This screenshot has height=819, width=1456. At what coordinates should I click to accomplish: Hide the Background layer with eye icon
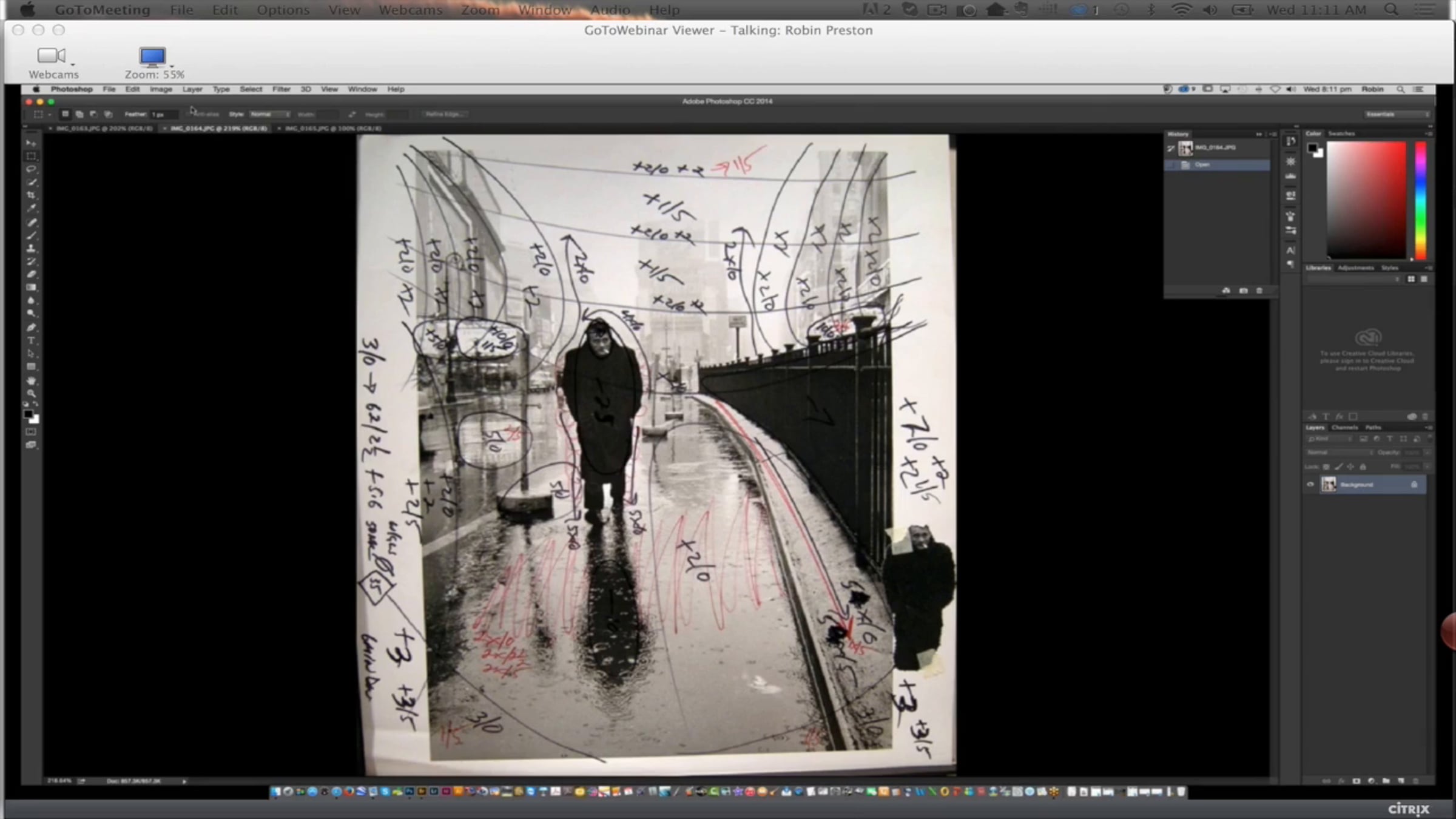point(1310,484)
